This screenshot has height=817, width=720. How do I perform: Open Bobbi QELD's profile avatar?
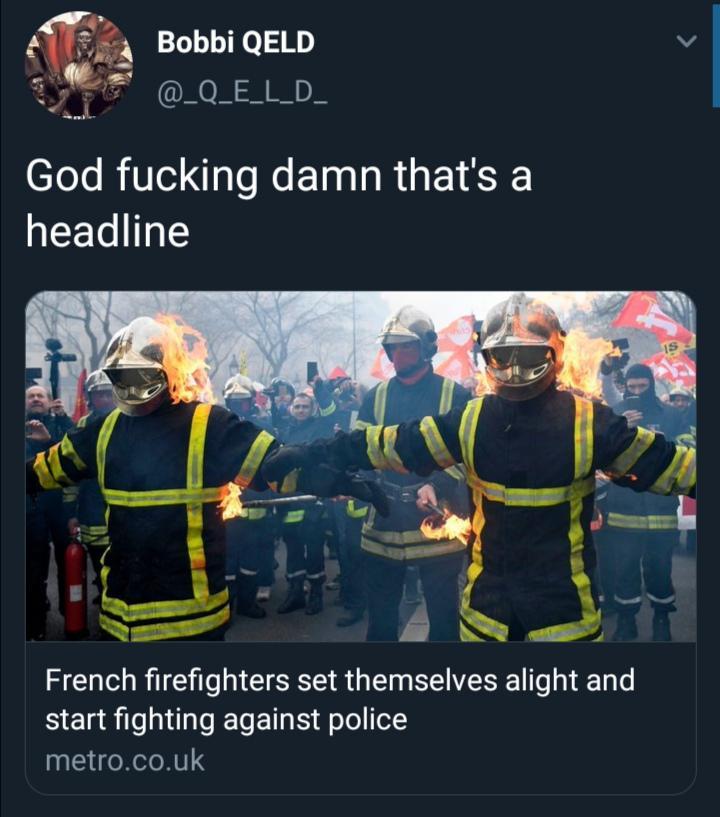click(79, 65)
